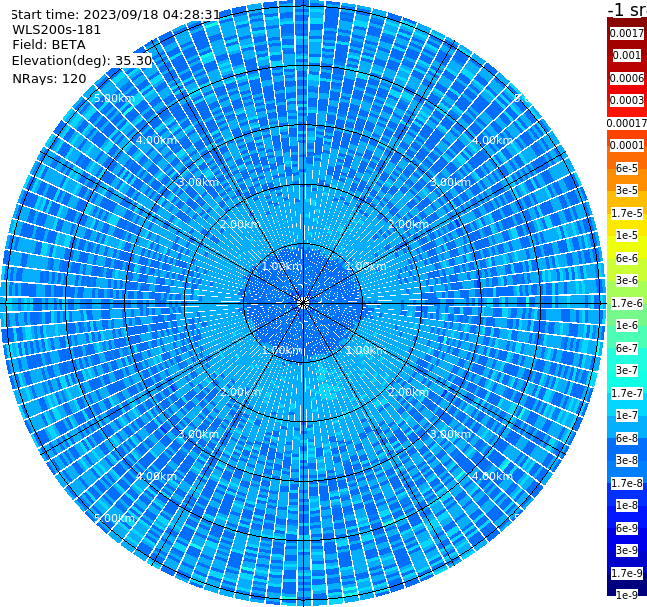Click the 5.00km range label in upper-left quadrant
The image size is (647, 607).
(x=114, y=98)
